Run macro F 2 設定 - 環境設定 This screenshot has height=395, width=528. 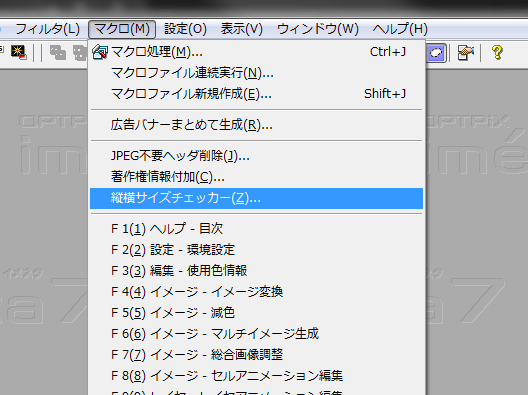click(x=257, y=250)
